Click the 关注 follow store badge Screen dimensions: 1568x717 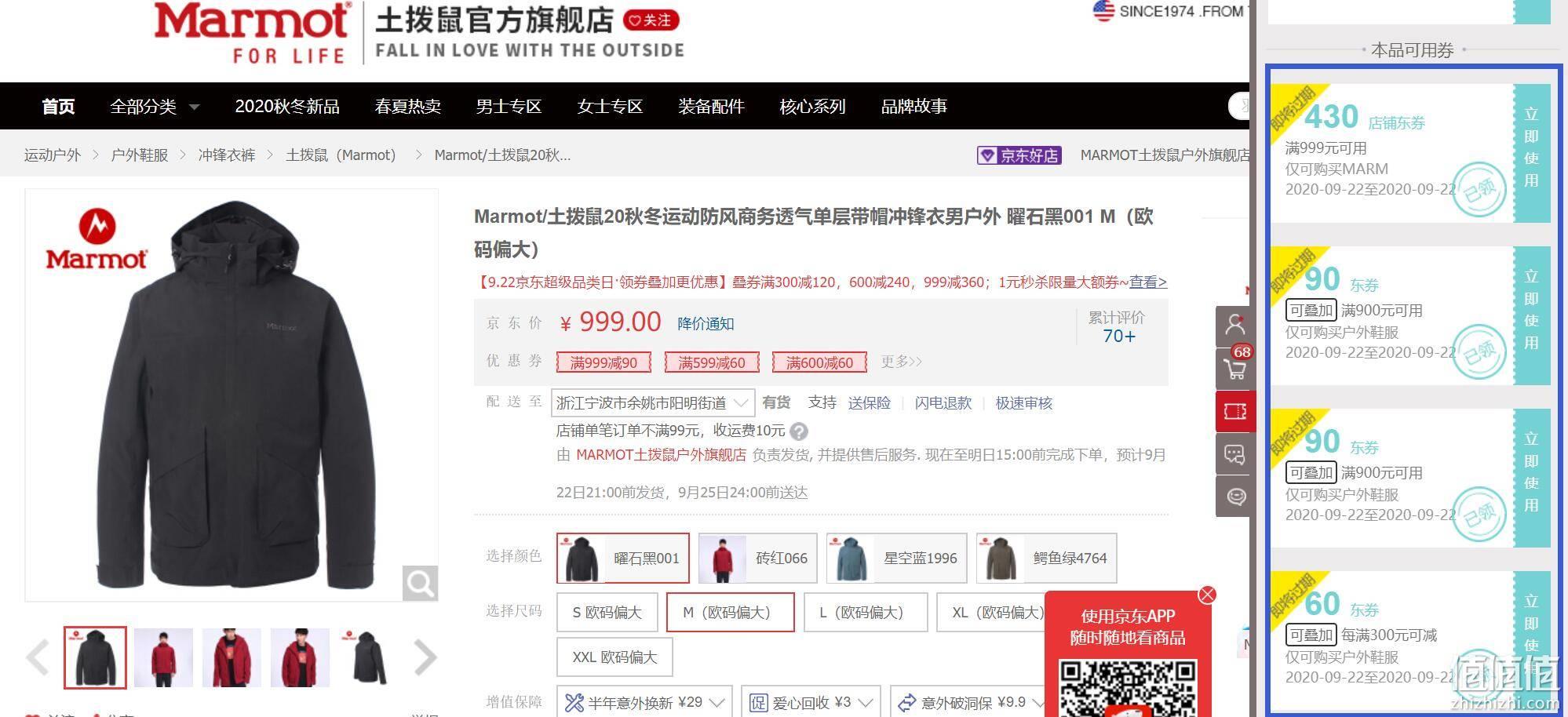pos(651,20)
